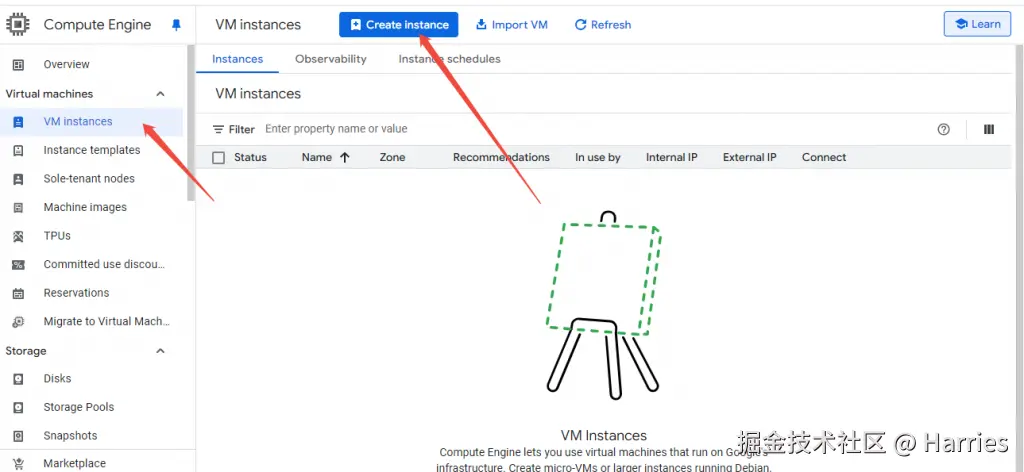Image resolution: width=1024 pixels, height=472 pixels.
Task: Sort by Name using the arrow icon
Action: pyautogui.click(x=345, y=157)
